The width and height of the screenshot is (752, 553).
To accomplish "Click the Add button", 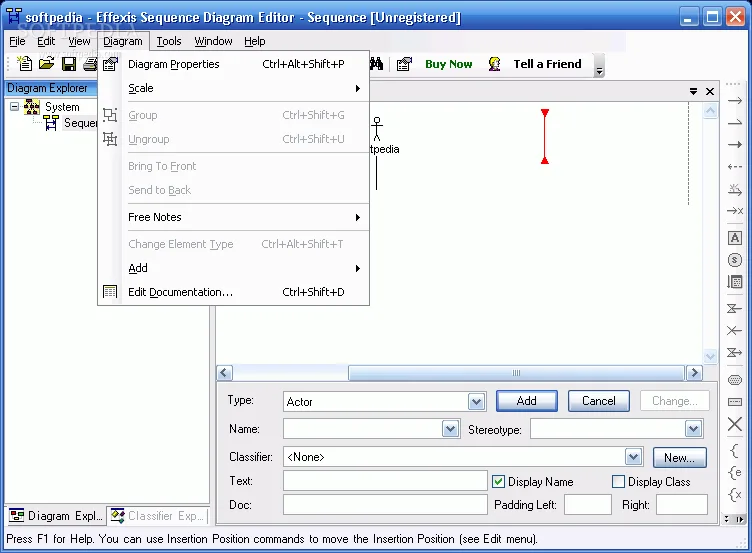I will click(527, 401).
